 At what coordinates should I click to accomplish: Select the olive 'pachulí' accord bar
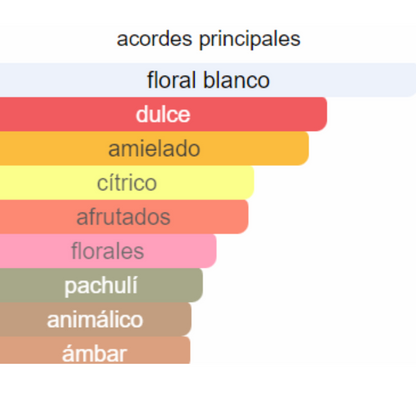coord(101,285)
